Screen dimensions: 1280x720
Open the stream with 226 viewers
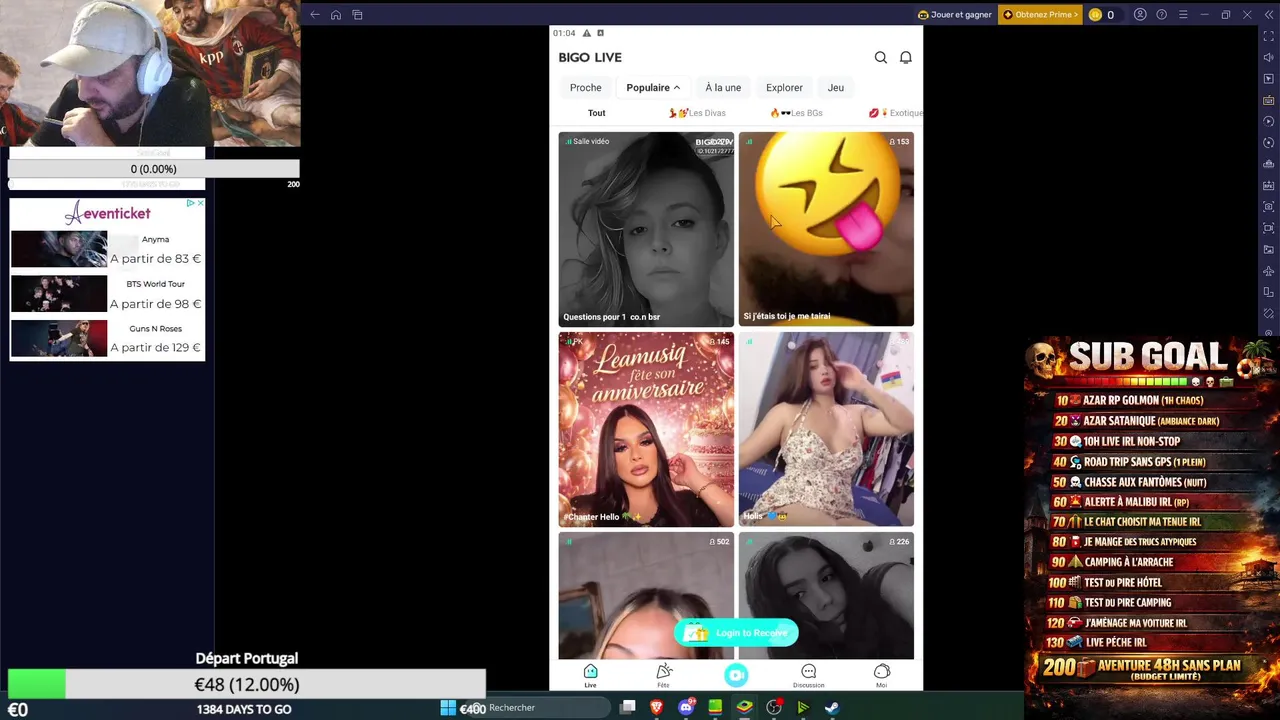(x=826, y=596)
